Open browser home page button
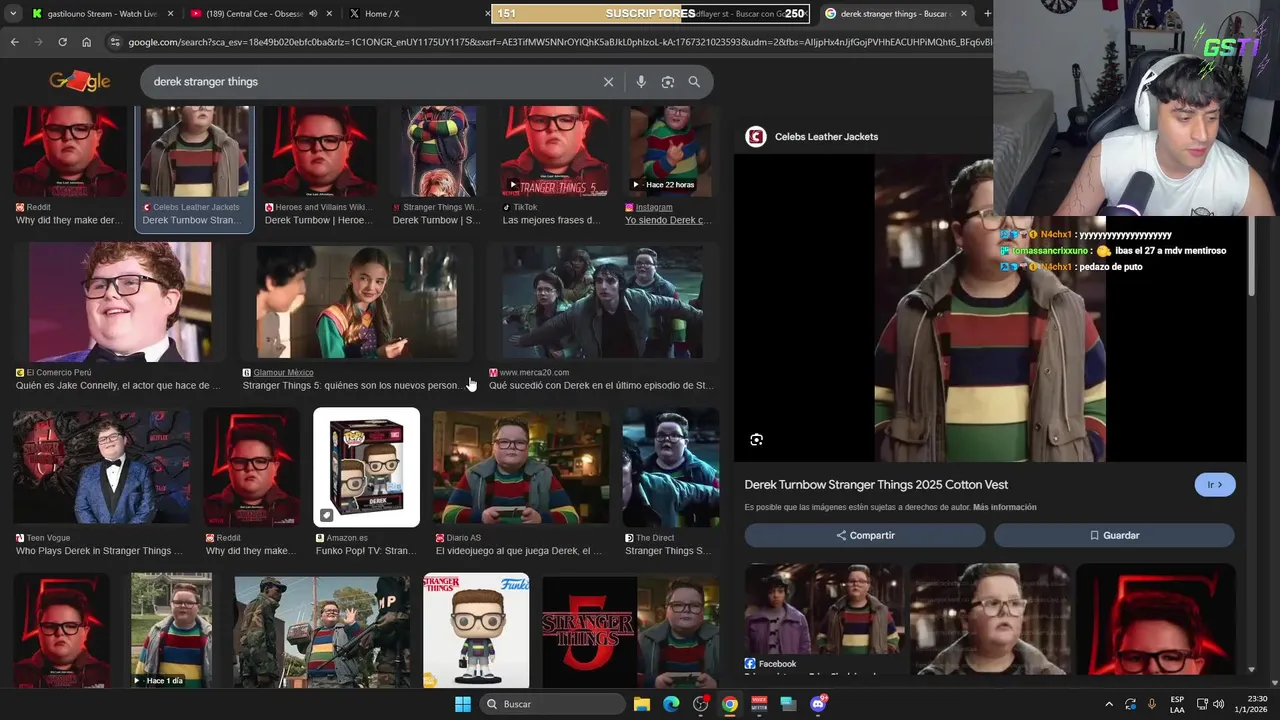Viewport: 1280px width, 720px height. tap(87, 42)
